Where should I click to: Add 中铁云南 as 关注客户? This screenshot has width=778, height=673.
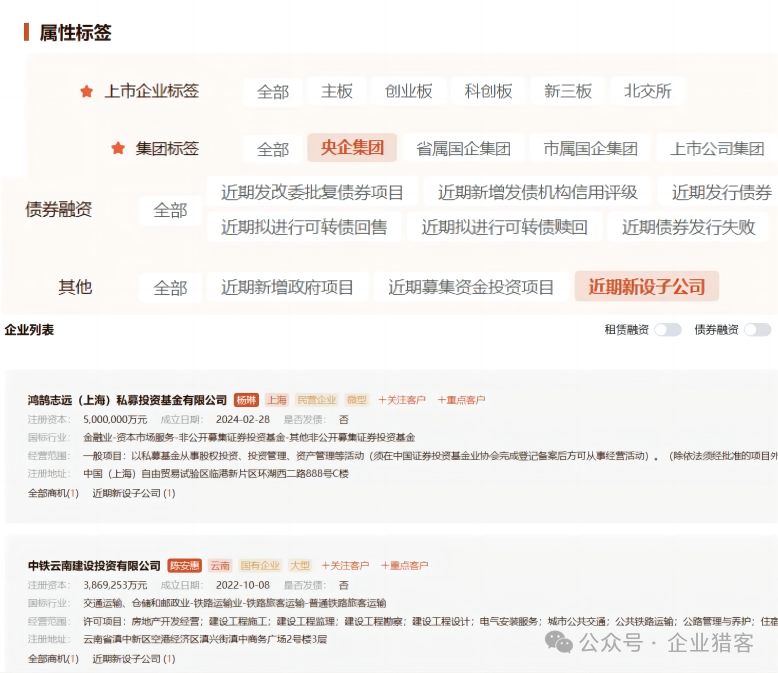[345, 566]
